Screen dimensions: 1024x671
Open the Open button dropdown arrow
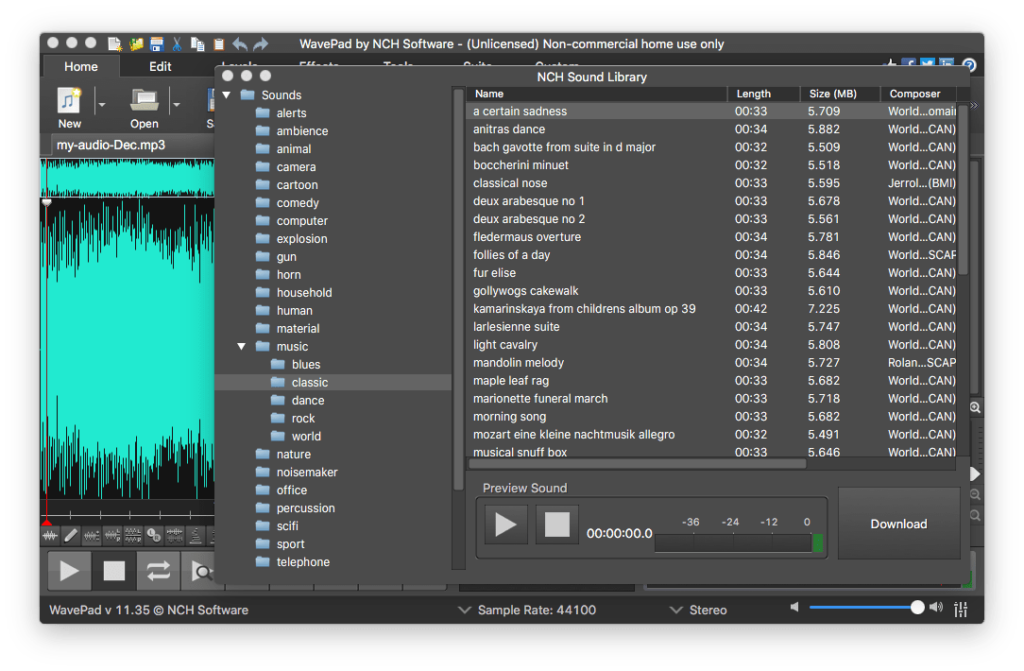pos(176,103)
